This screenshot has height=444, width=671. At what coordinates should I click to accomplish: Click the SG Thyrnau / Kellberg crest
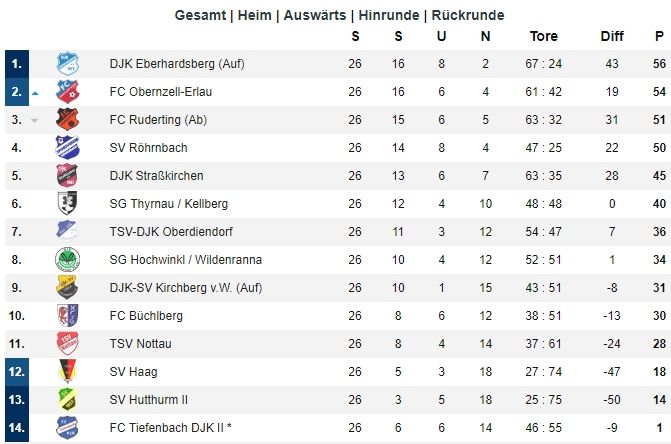coord(68,203)
